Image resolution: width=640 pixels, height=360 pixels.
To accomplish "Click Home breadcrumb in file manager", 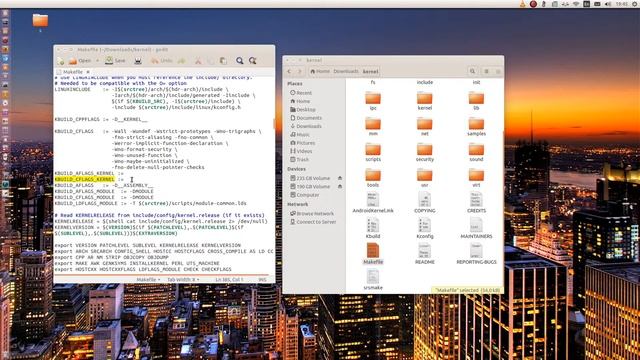I will tap(320, 71).
